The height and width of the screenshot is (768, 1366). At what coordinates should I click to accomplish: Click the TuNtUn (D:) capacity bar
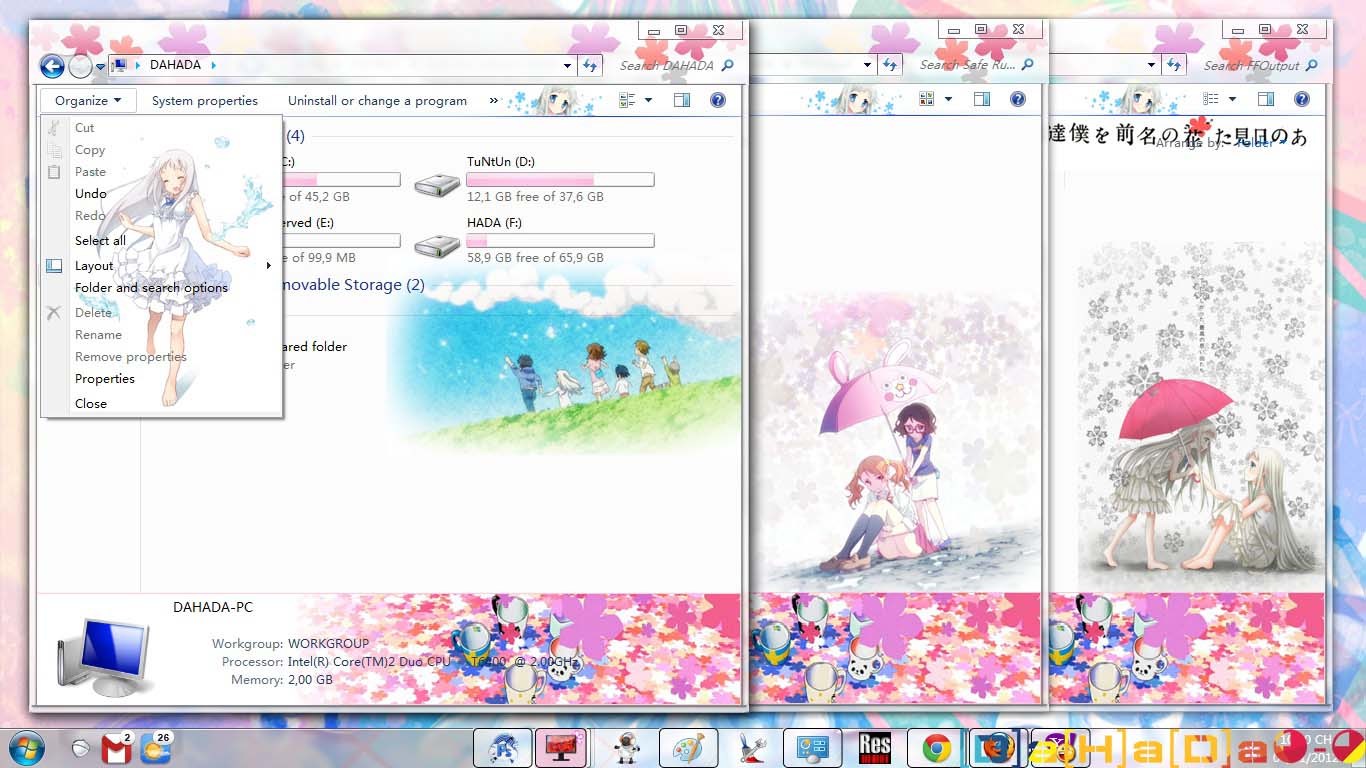(x=561, y=180)
